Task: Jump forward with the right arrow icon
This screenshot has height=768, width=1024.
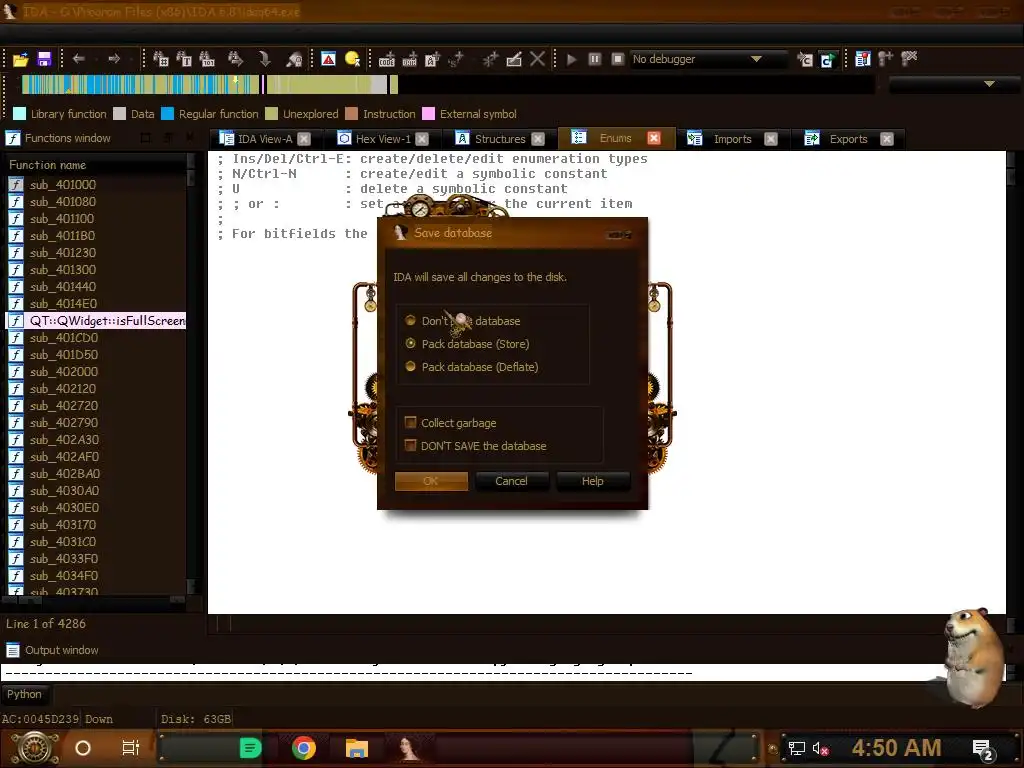Action: point(114,59)
